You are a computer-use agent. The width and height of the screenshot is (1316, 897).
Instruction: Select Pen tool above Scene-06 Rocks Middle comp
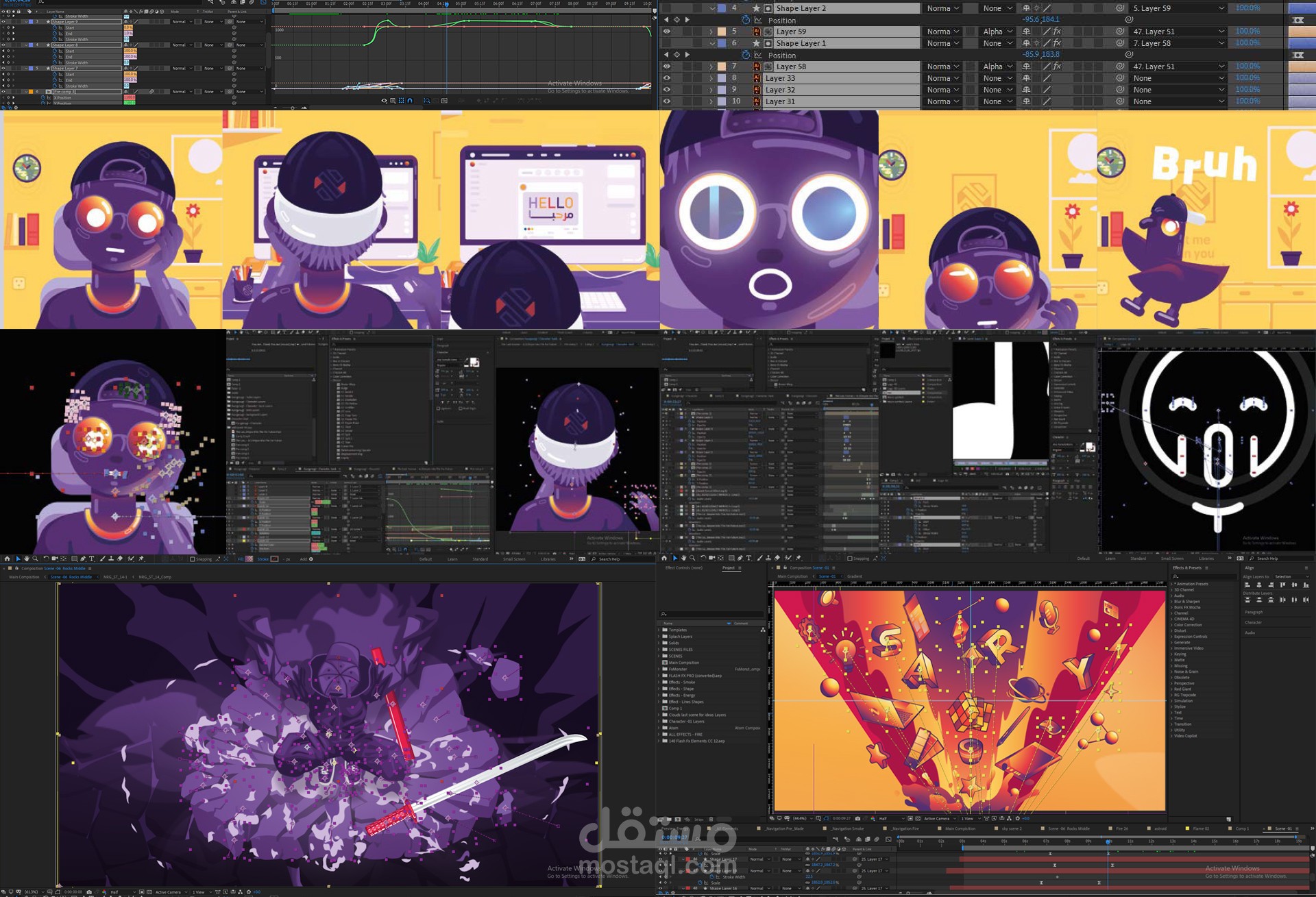[84, 559]
